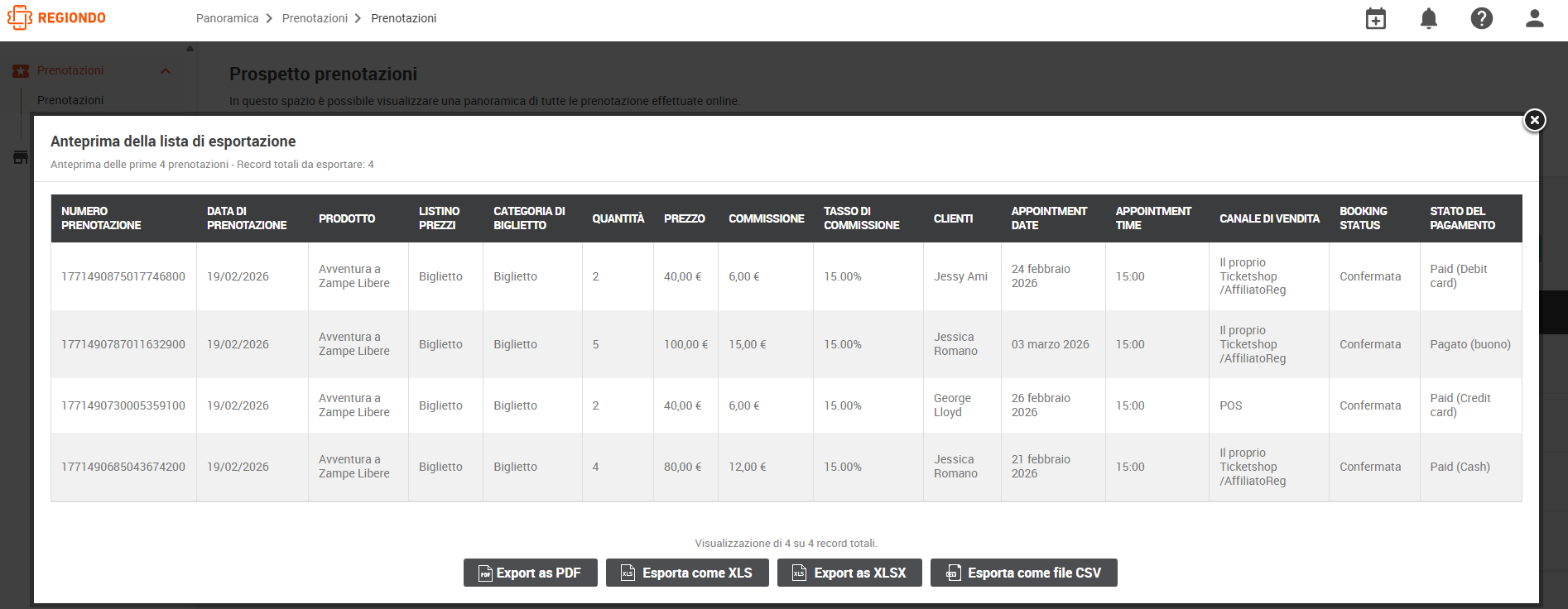This screenshot has width=1568, height=609.
Task: Click Paid (Cash) payment status
Action: [x=1460, y=467]
